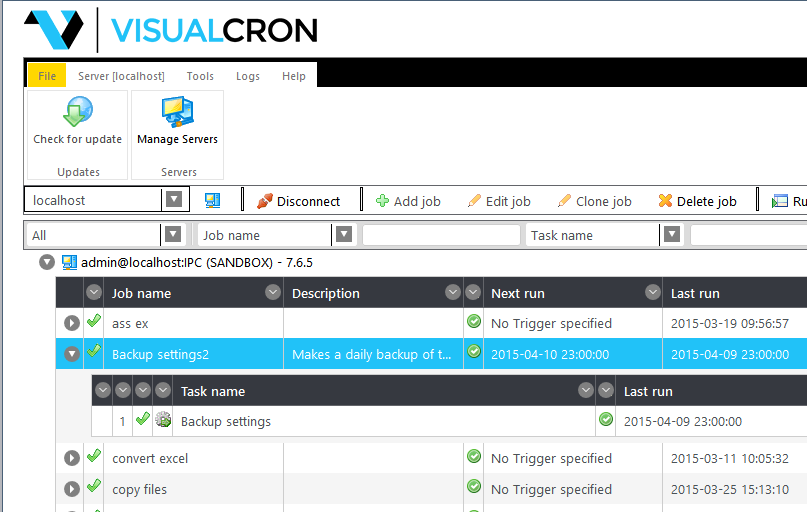Viewport: 807px width, 512px height.
Task: Click the green plus Add job icon
Action: (382, 201)
